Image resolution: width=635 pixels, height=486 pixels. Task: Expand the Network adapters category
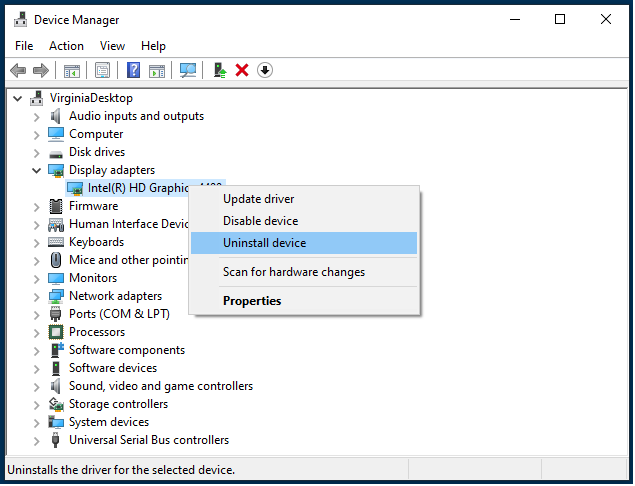pyautogui.click(x=37, y=297)
